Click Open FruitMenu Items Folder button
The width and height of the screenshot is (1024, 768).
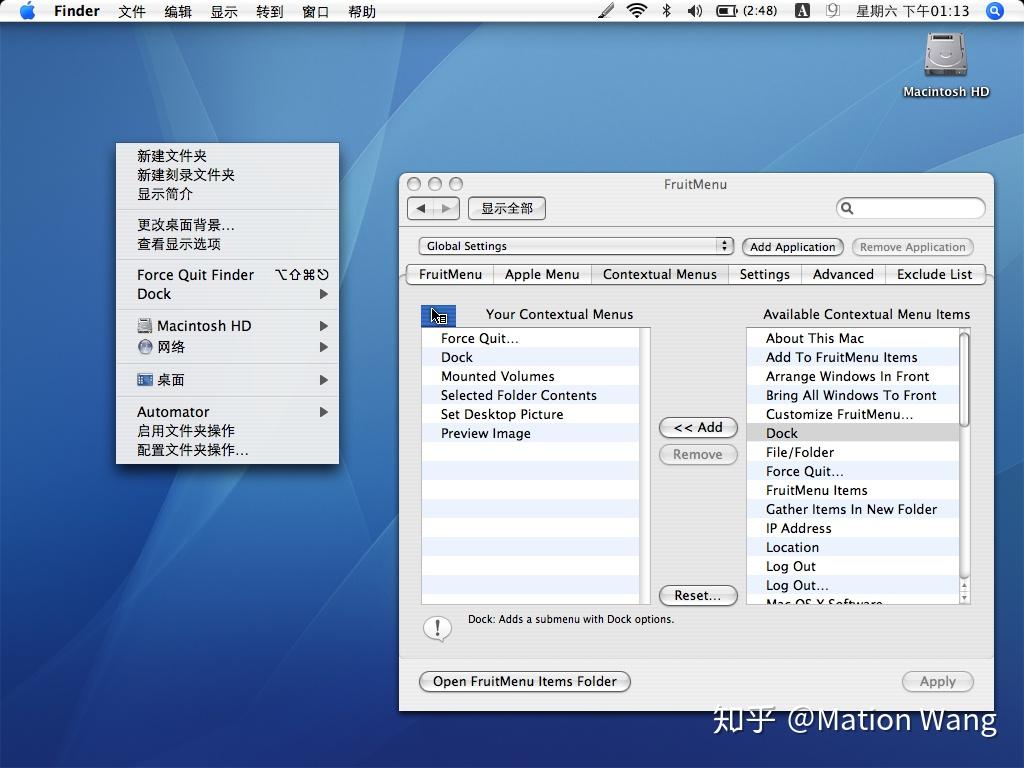click(x=524, y=681)
